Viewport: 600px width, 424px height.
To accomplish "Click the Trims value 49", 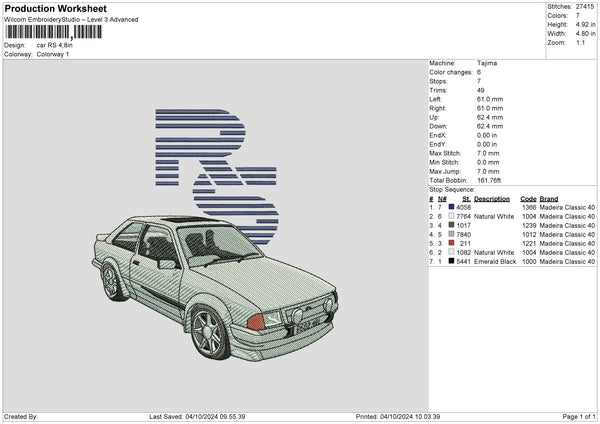I will pos(481,90).
